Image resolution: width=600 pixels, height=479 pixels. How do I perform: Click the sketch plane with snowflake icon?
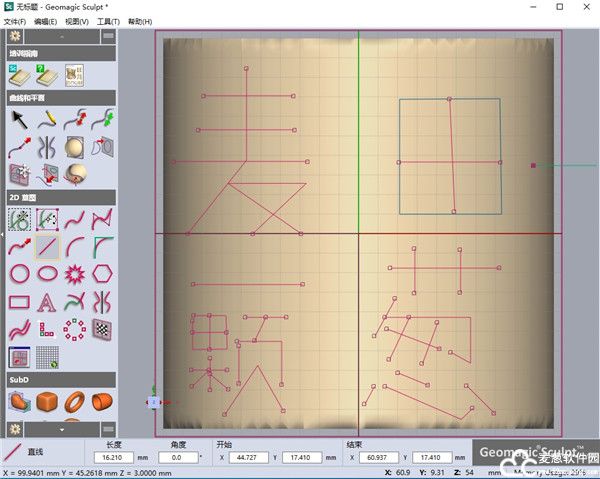pyautogui.click(x=19, y=174)
